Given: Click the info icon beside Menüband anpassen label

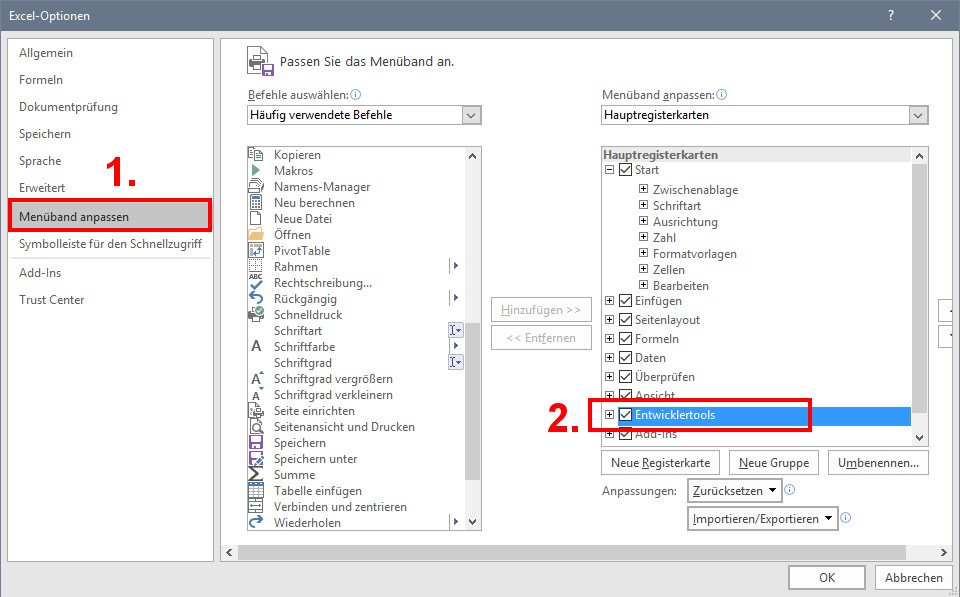Looking at the screenshot, I should tap(722, 95).
